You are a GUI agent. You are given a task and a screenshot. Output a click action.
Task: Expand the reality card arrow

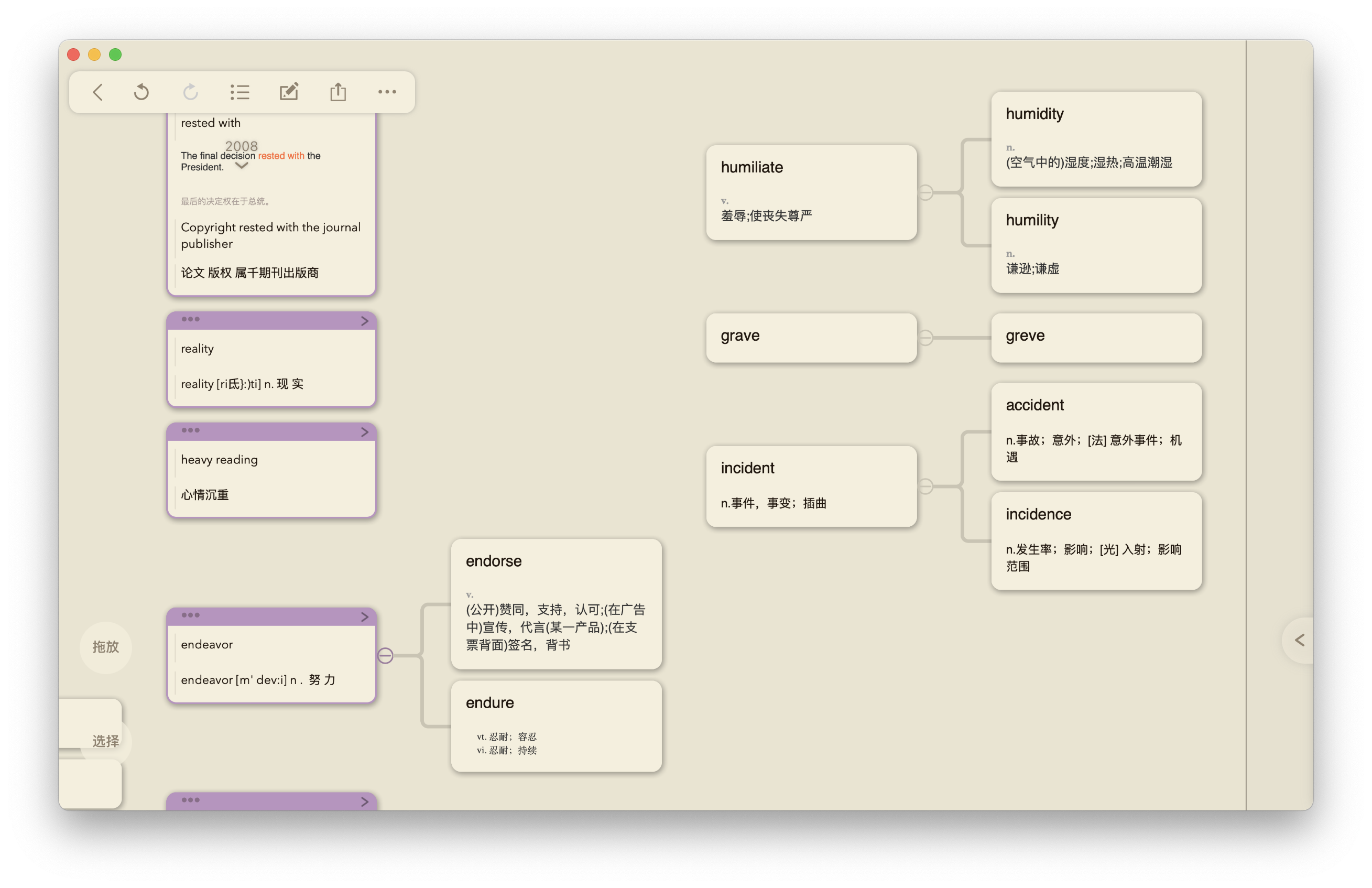point(364,321)
